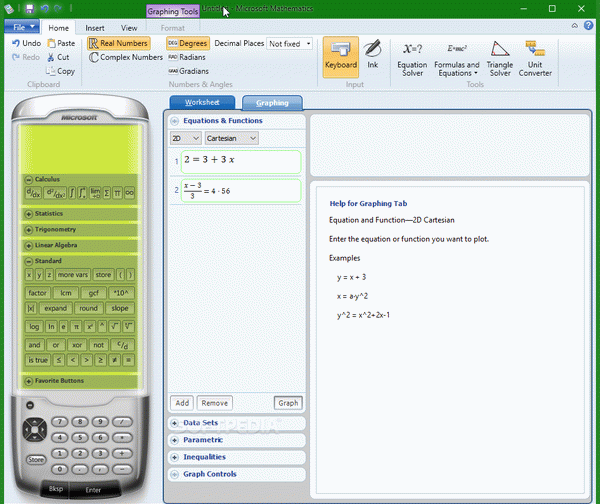
Task: Click the expand key
Action: click(55, 308)
